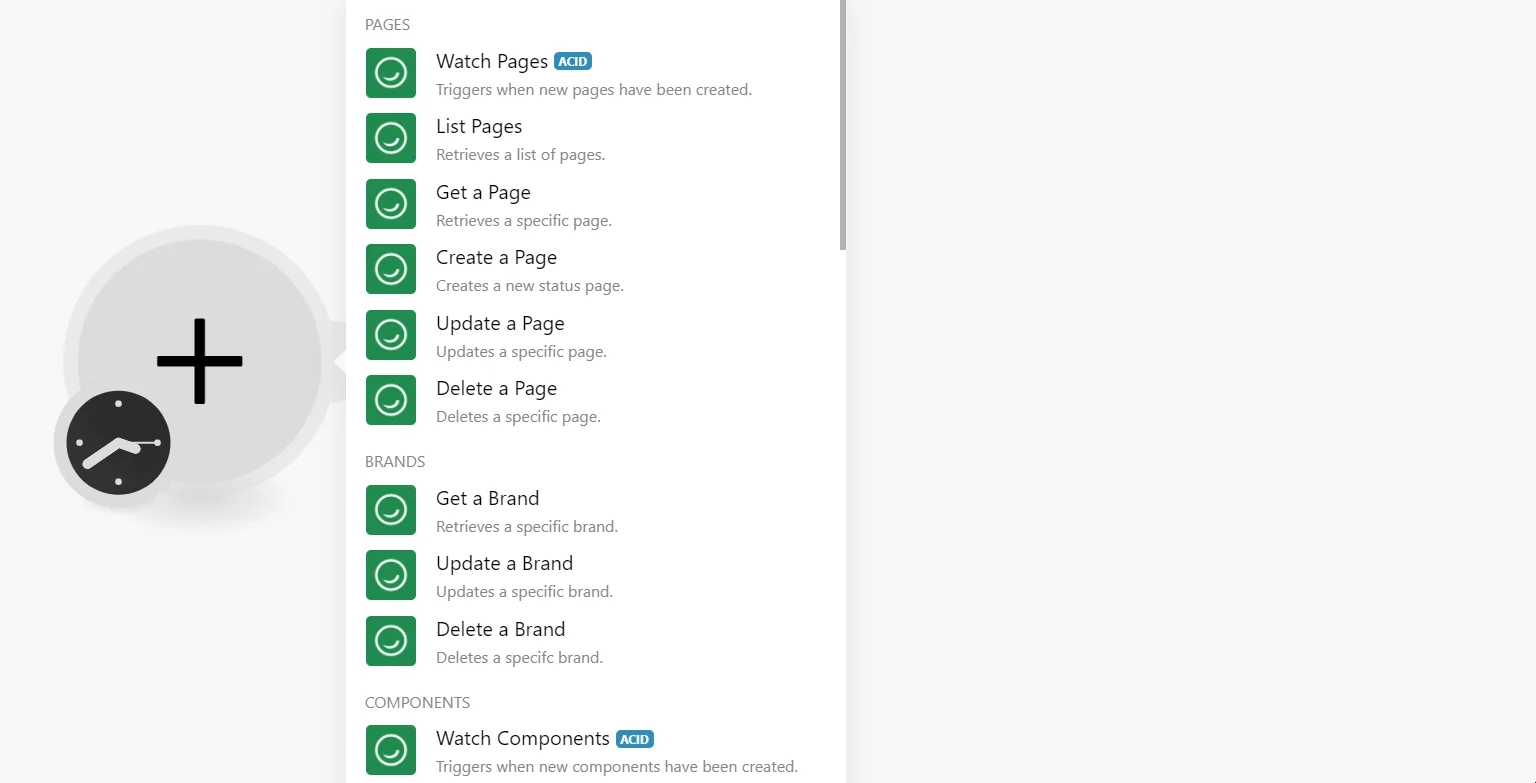Click 'Retrieves a specific brand' description
Viewport: 1536px width, 783px height.
526,527
